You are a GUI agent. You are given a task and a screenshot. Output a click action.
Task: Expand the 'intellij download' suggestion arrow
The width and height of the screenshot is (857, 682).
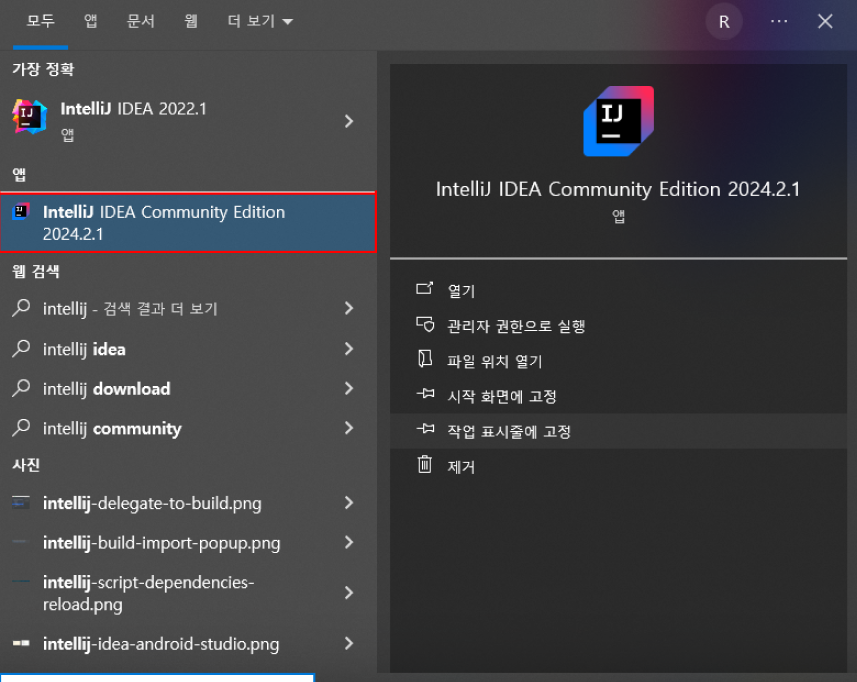click(x=349, y=389)
